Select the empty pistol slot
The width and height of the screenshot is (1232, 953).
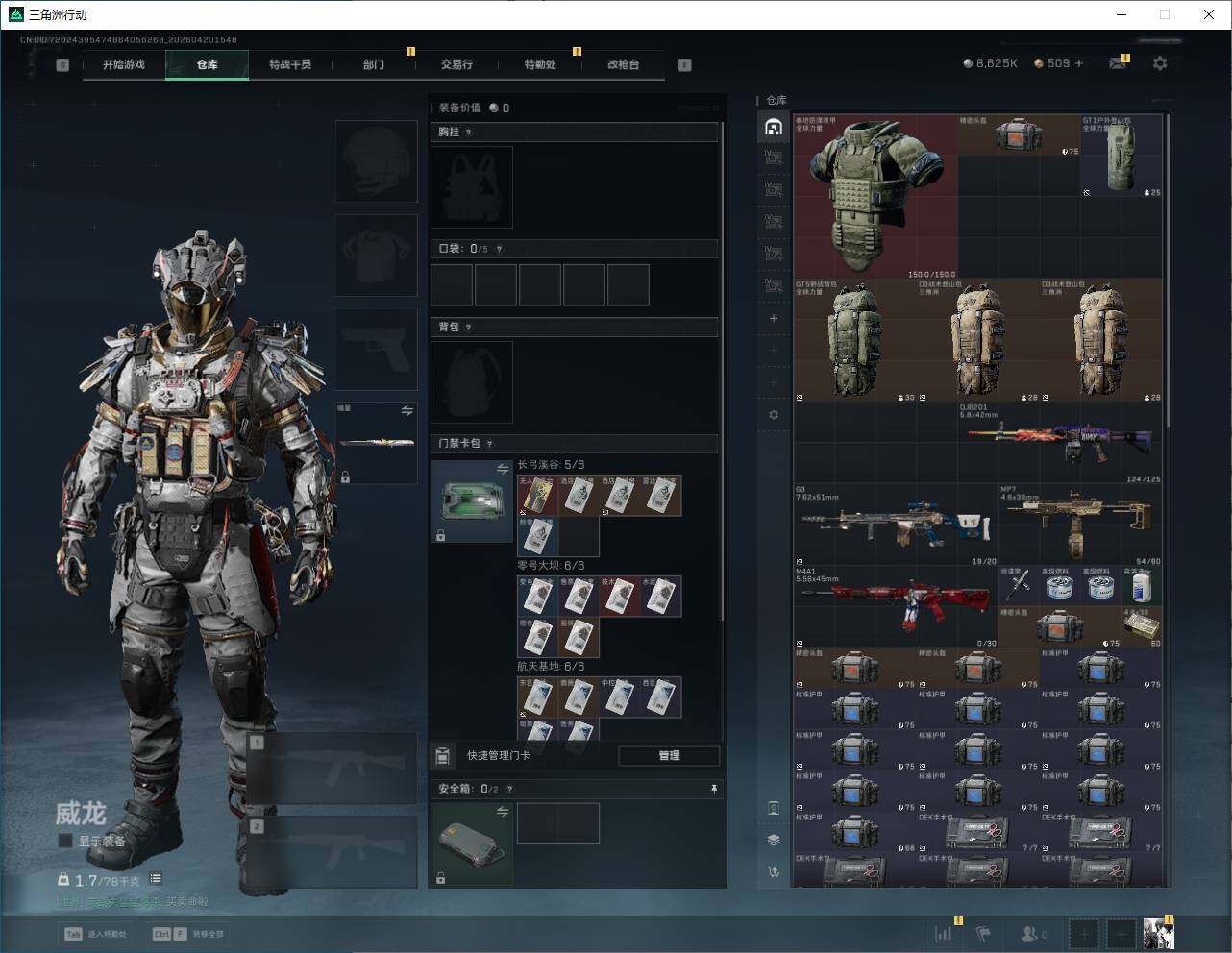tap(376, 349)
